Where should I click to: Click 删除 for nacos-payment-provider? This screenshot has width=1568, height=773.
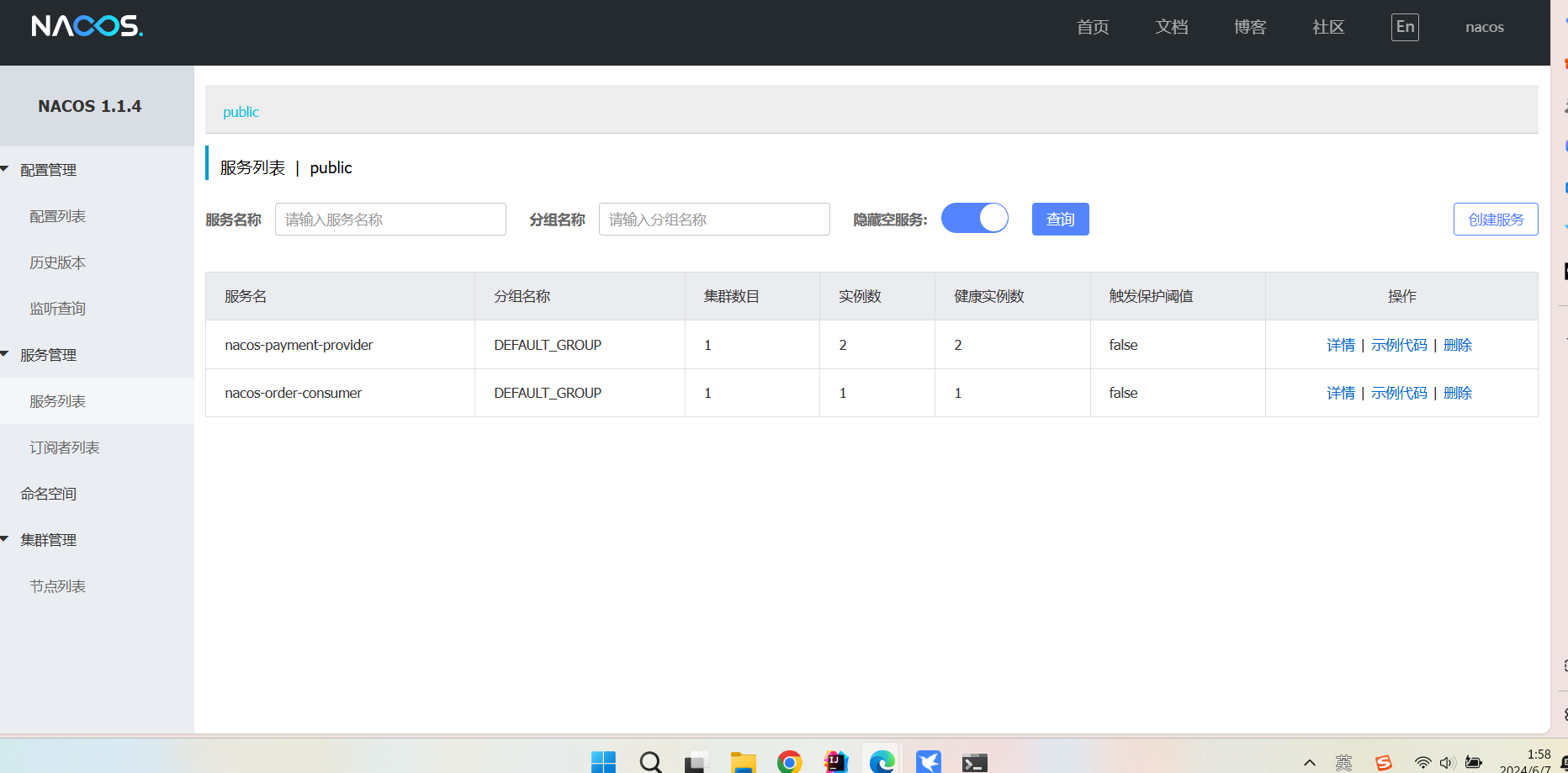[1458, 345]
